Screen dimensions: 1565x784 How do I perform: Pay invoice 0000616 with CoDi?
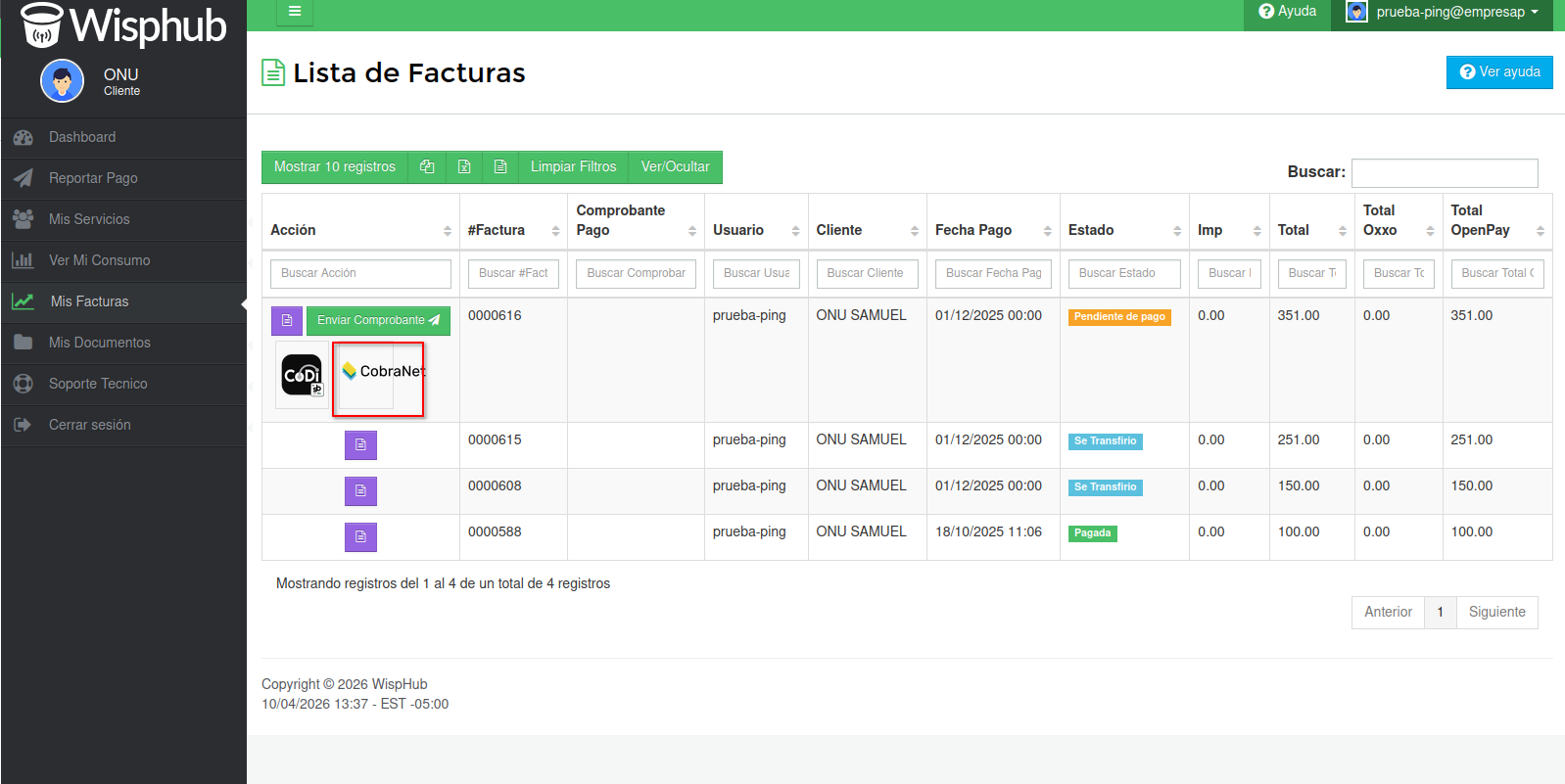(x=302, y=375)
